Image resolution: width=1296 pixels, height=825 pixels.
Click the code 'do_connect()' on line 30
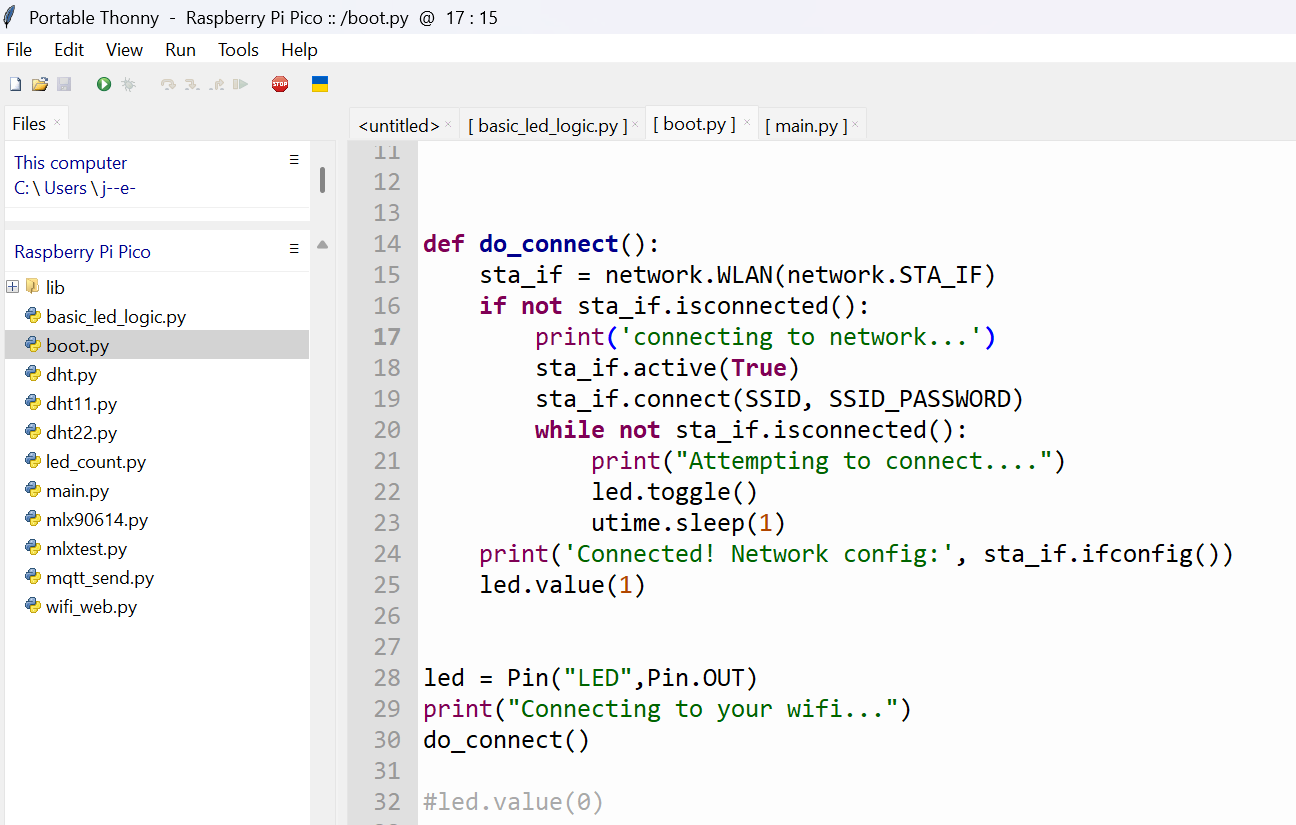tap(506, 740)
